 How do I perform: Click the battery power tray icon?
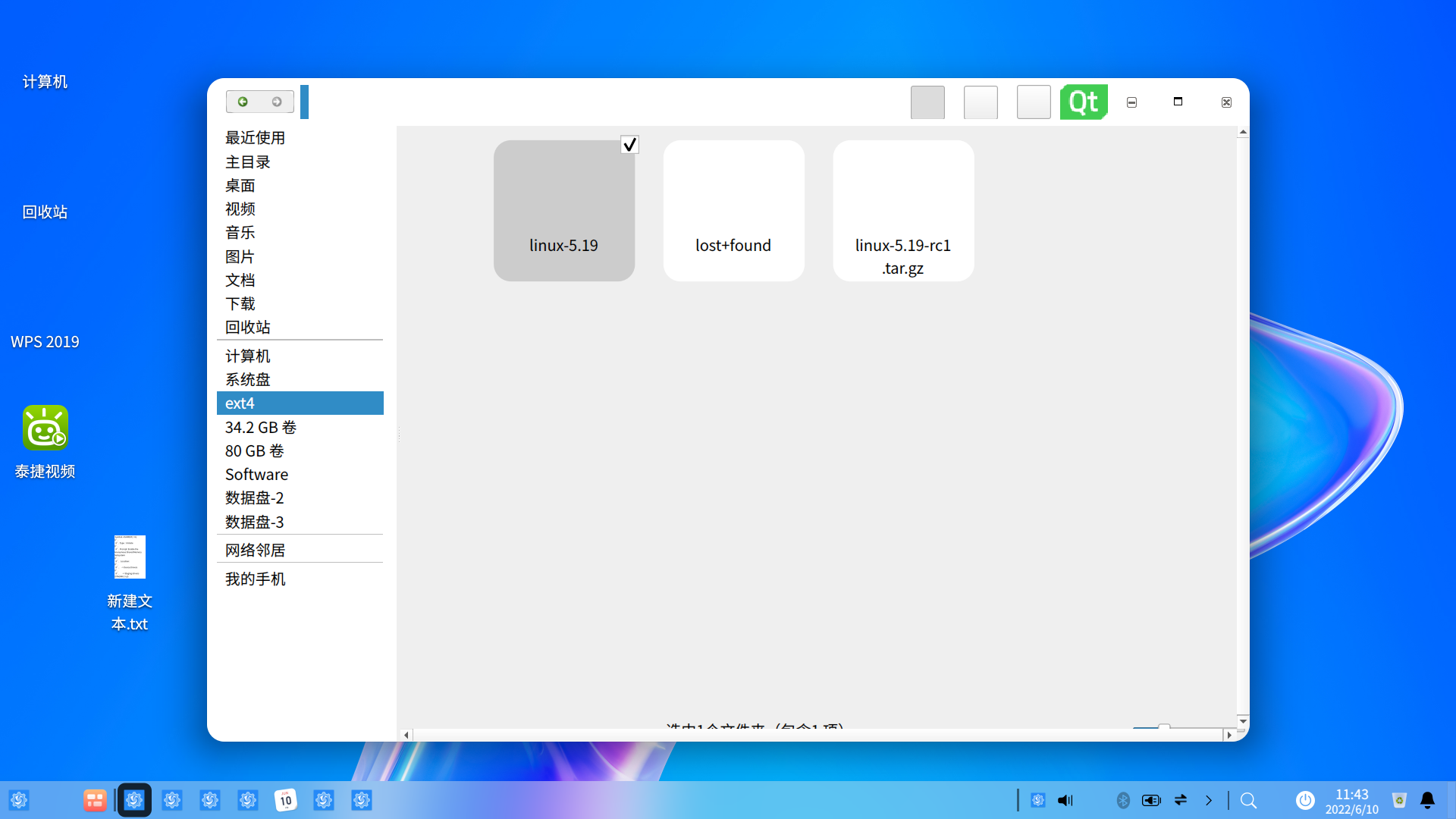tap(1151, 800)
